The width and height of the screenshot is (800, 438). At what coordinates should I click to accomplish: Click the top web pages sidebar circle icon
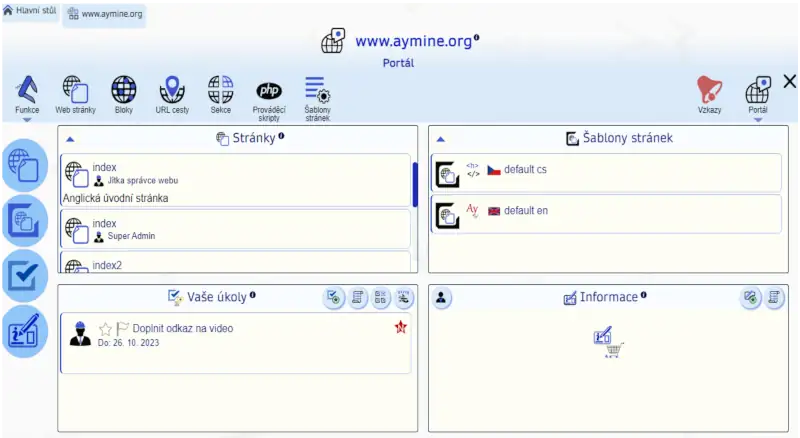pyautogui.click(x=23, y=164)
